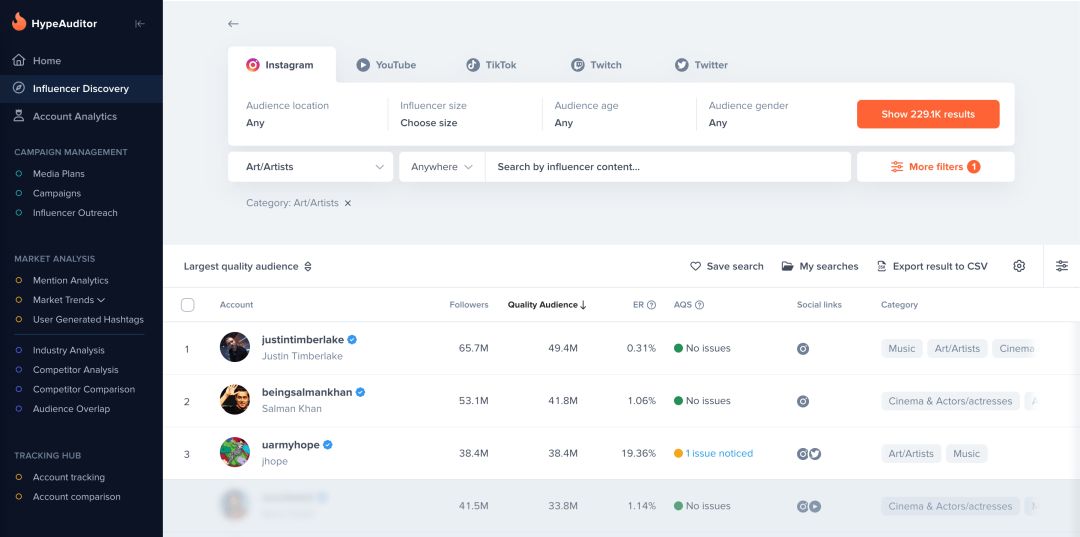1080x537 pixels.
Task: Open the filter sliders panel icon
Action: (1062, 266)
